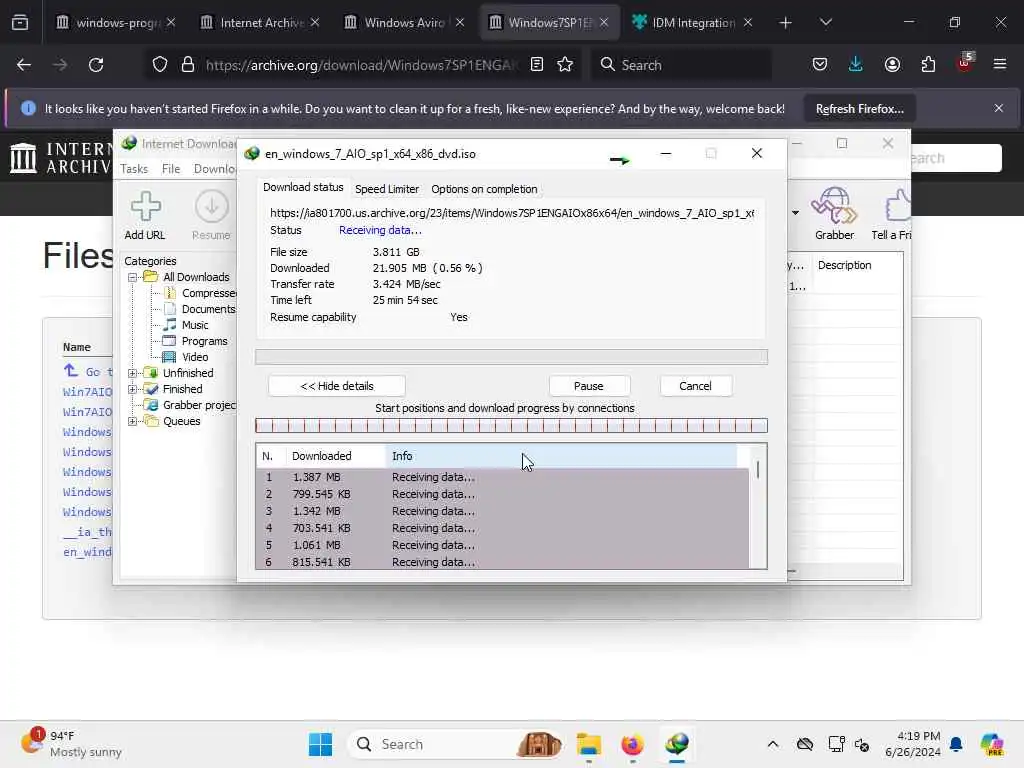
Task: Switch to the Download status tab
Action: (303, 187)
